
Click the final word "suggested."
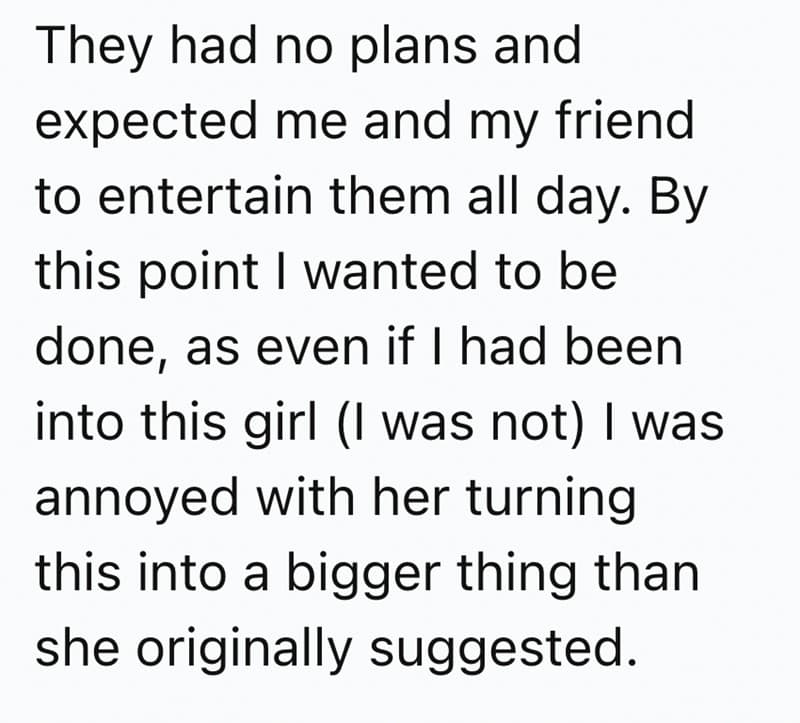coord(503,651)
